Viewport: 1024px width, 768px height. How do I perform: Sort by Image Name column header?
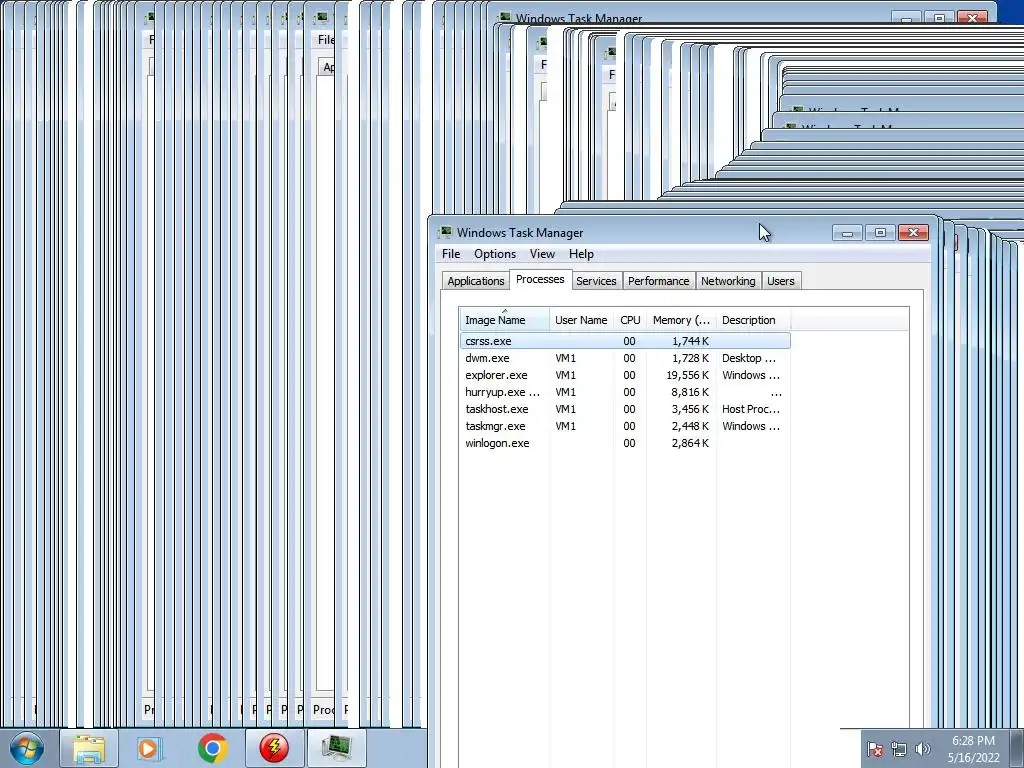[504, 319]
